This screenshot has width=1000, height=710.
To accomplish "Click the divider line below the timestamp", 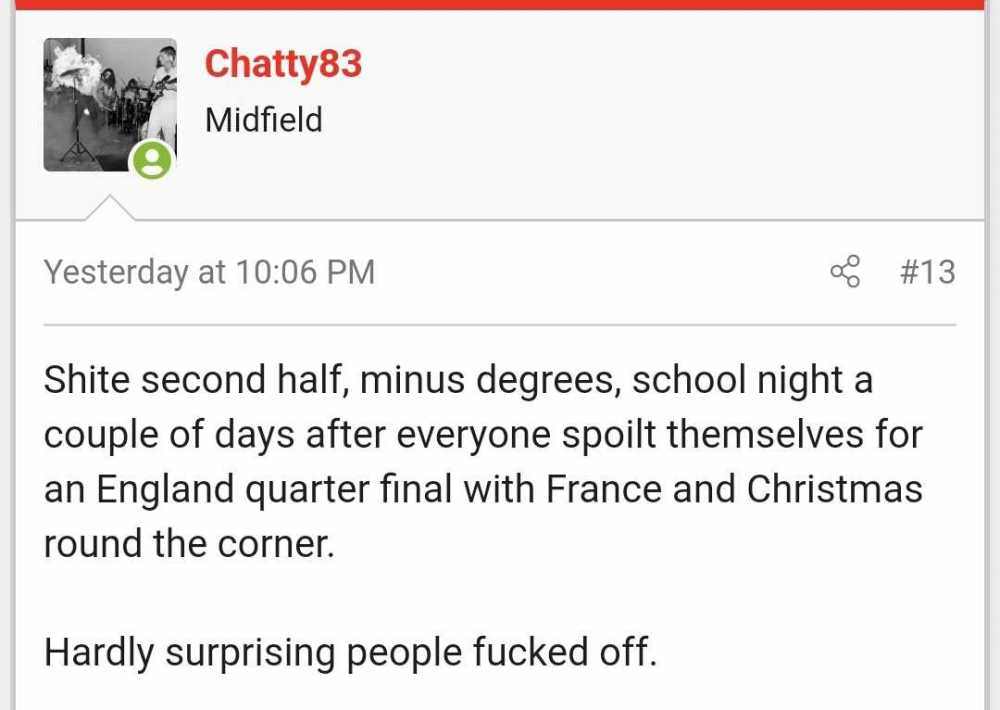I will 500,325.
